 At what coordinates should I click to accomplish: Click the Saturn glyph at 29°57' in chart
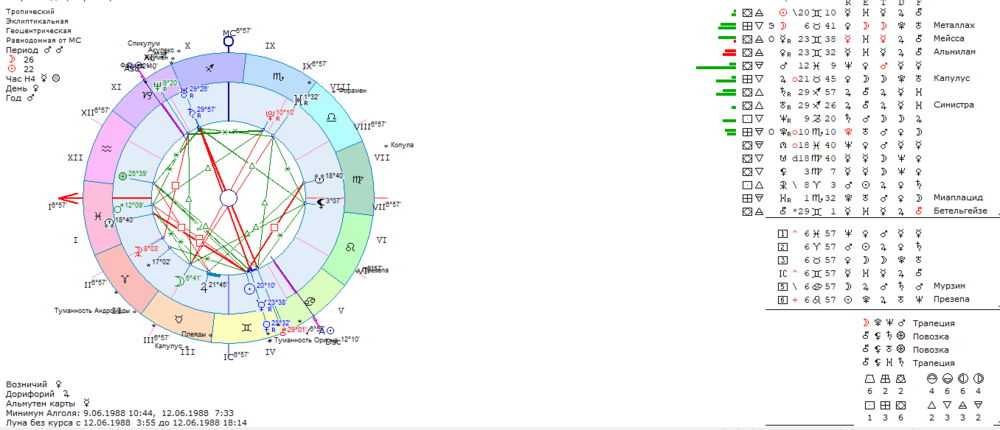click(191, 112)
